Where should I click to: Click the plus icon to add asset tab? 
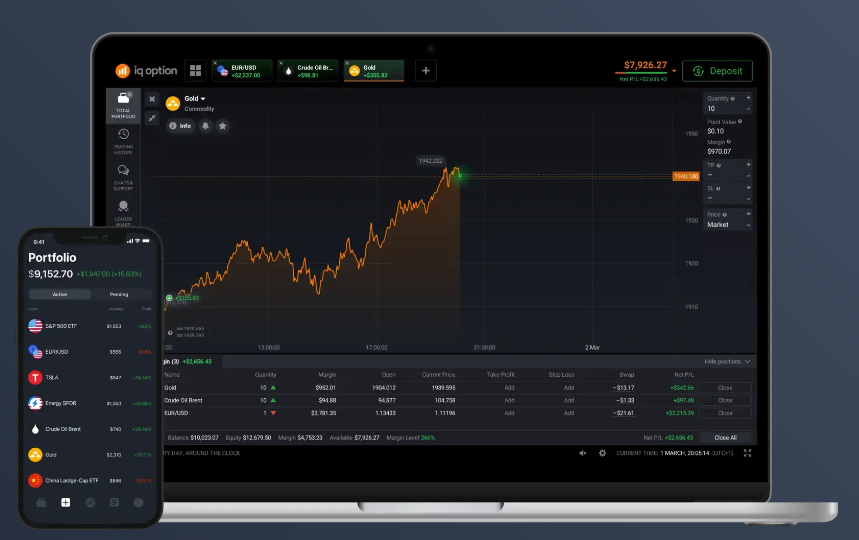(426, 71)
